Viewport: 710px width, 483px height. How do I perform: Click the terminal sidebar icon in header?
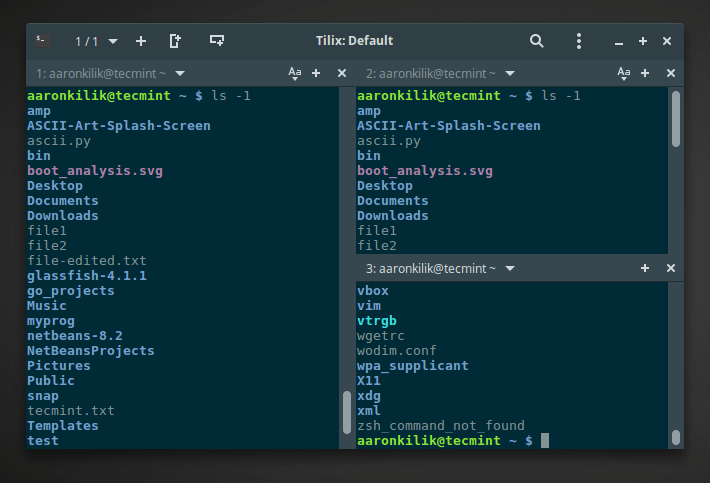point(43,41)
